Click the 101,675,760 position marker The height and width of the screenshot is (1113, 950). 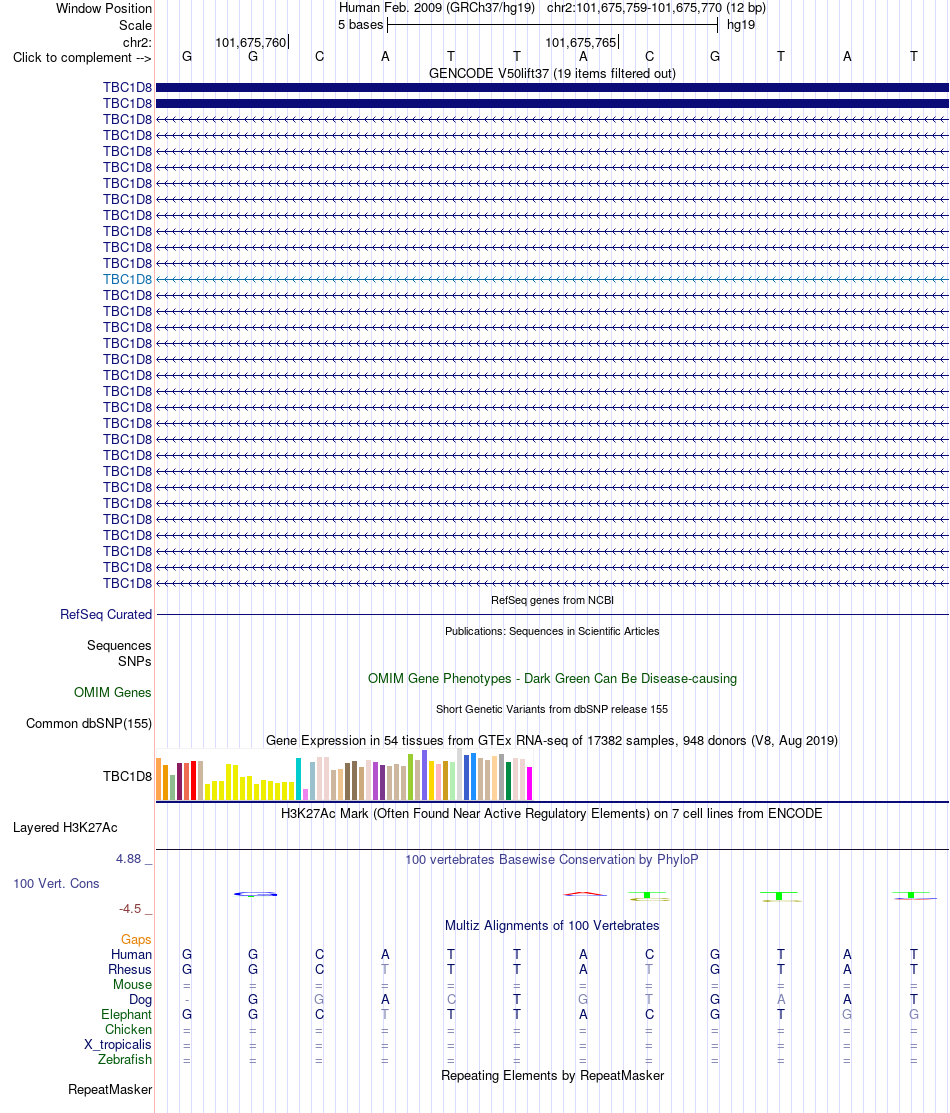[x=251, y=43]
